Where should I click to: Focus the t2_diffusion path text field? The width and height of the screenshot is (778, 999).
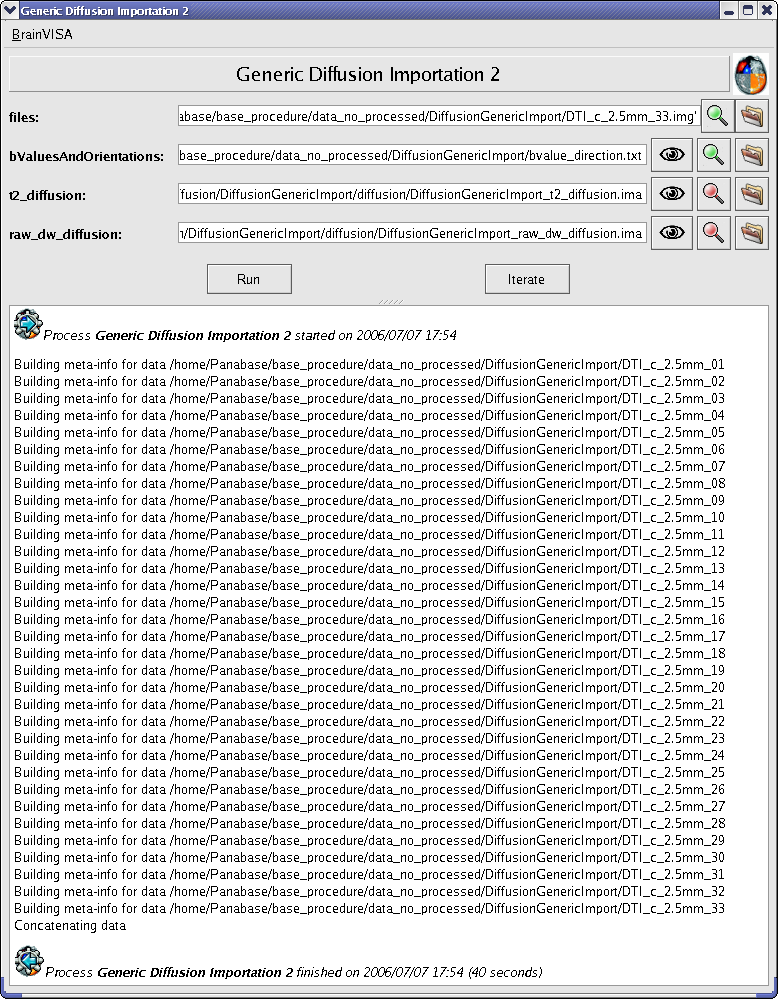coord(412,194)
